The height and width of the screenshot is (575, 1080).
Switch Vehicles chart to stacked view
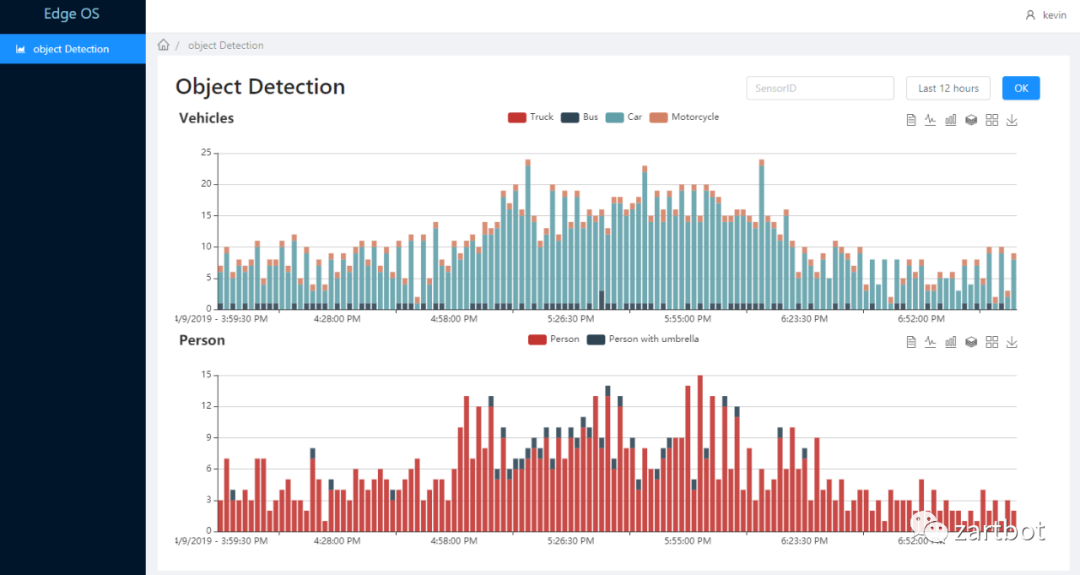point(971,120)
